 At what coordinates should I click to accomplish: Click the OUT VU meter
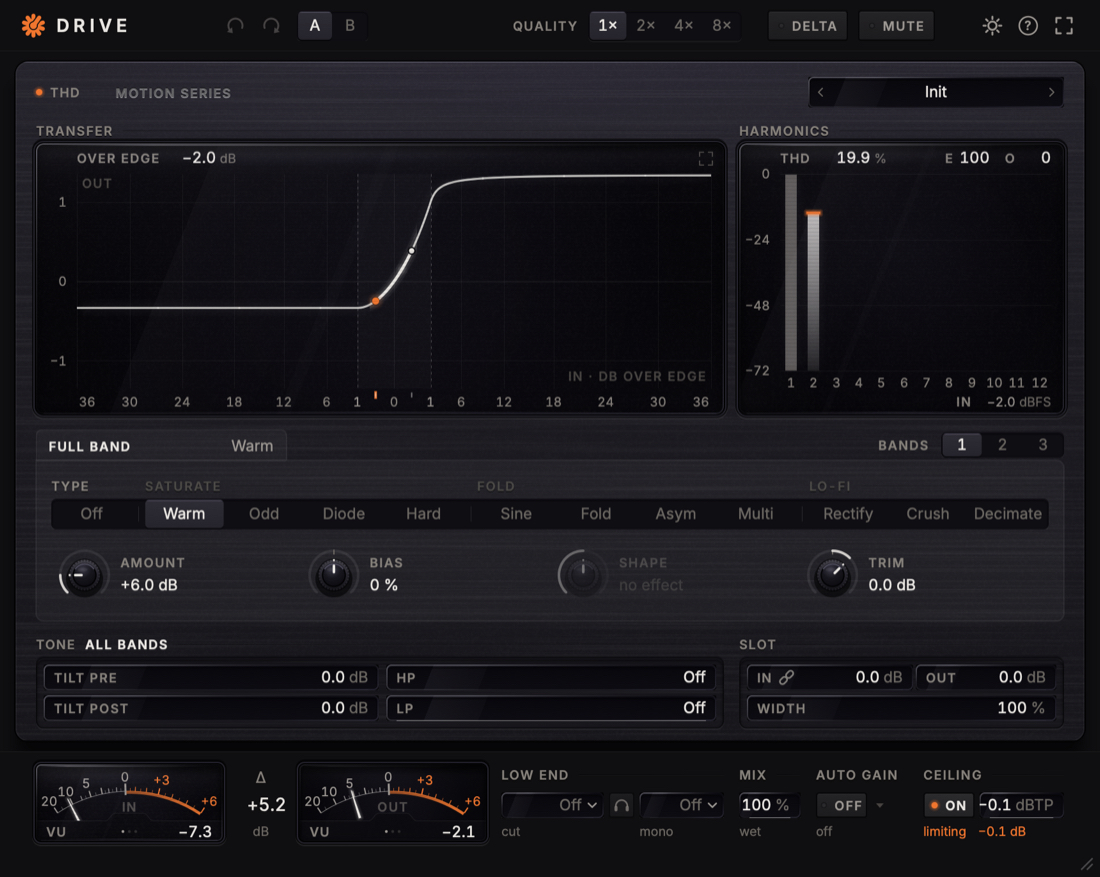tap(393, 803)
